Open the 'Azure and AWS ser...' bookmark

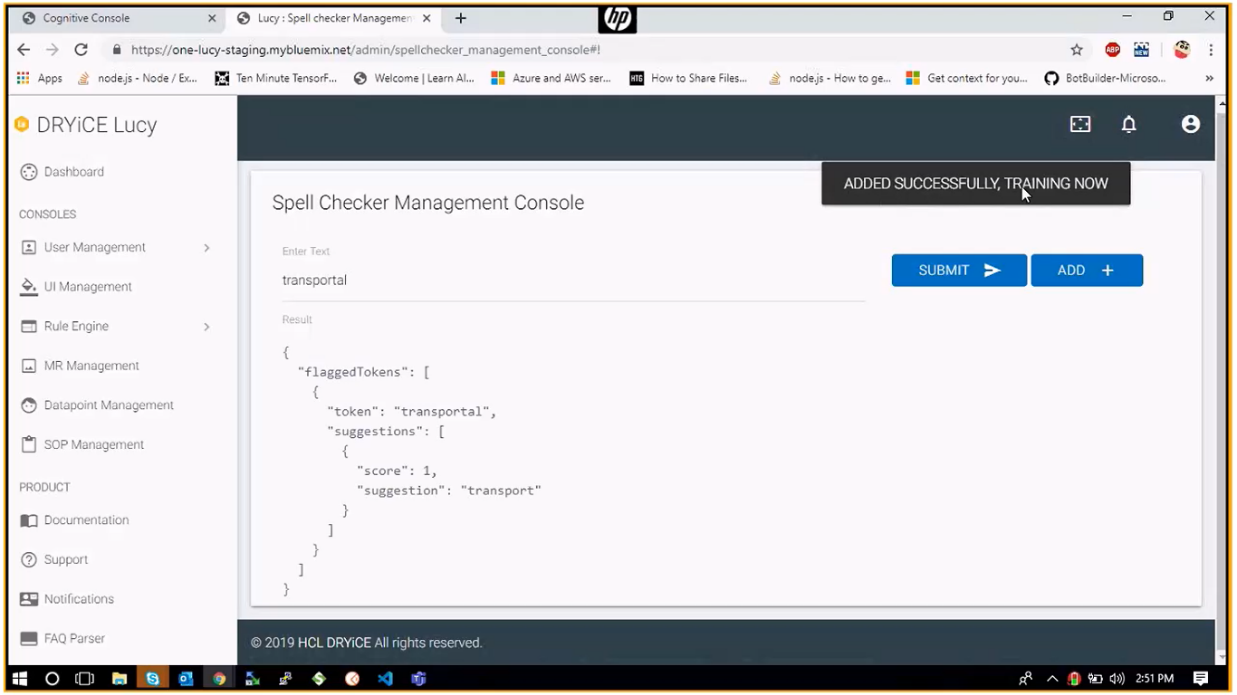coord(551,78)
